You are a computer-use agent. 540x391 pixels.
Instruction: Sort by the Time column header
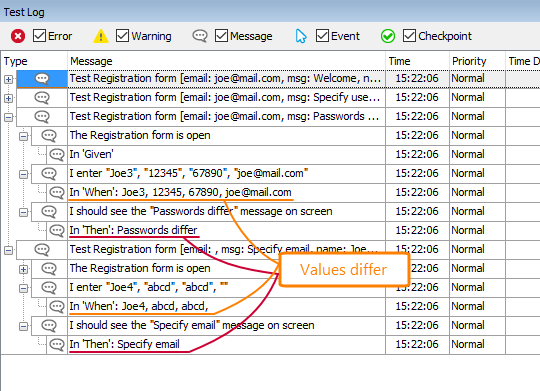pos(417,61)
